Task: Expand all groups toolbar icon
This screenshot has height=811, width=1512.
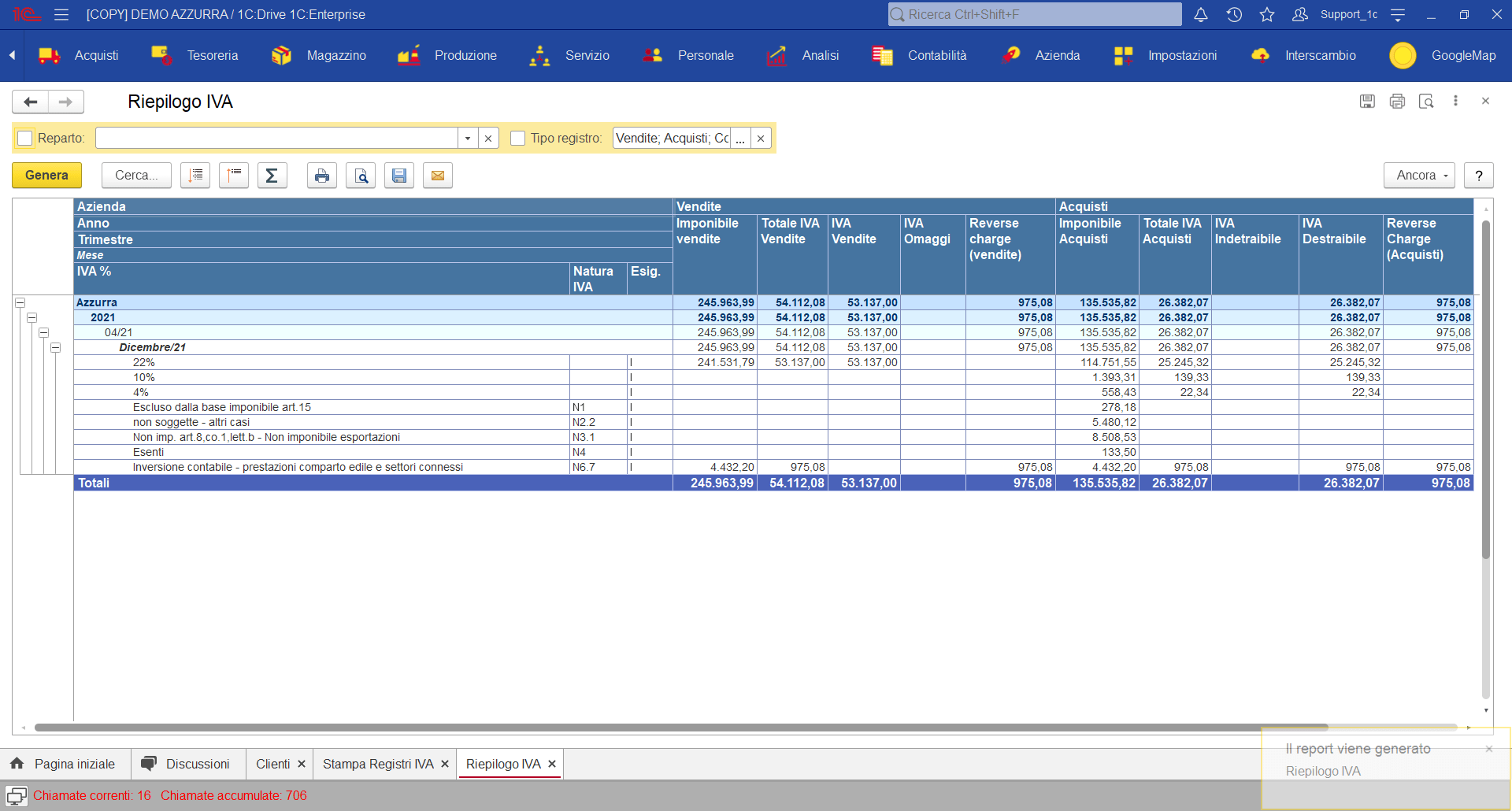Action: coord(195,176)
